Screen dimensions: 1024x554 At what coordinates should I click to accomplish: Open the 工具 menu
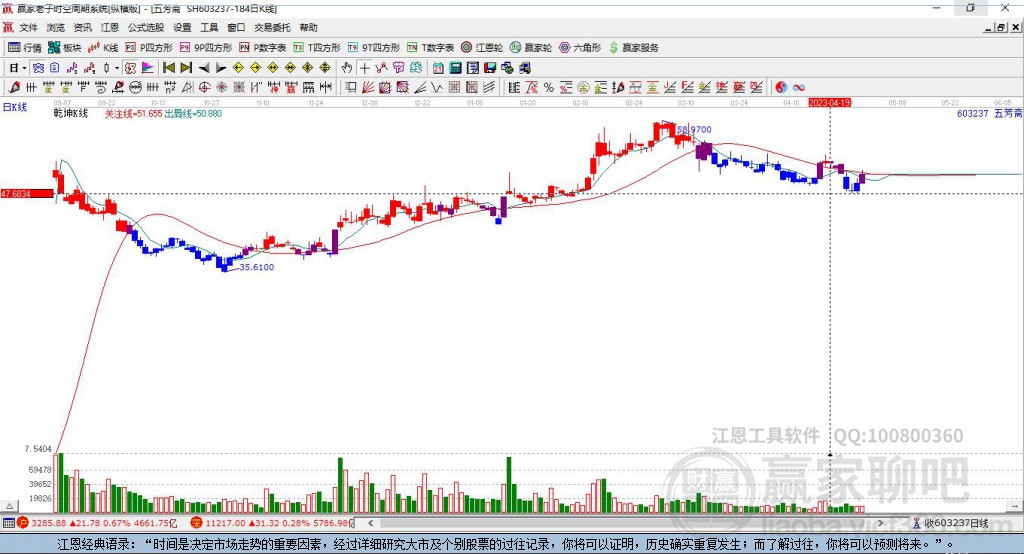coord(209,27)
